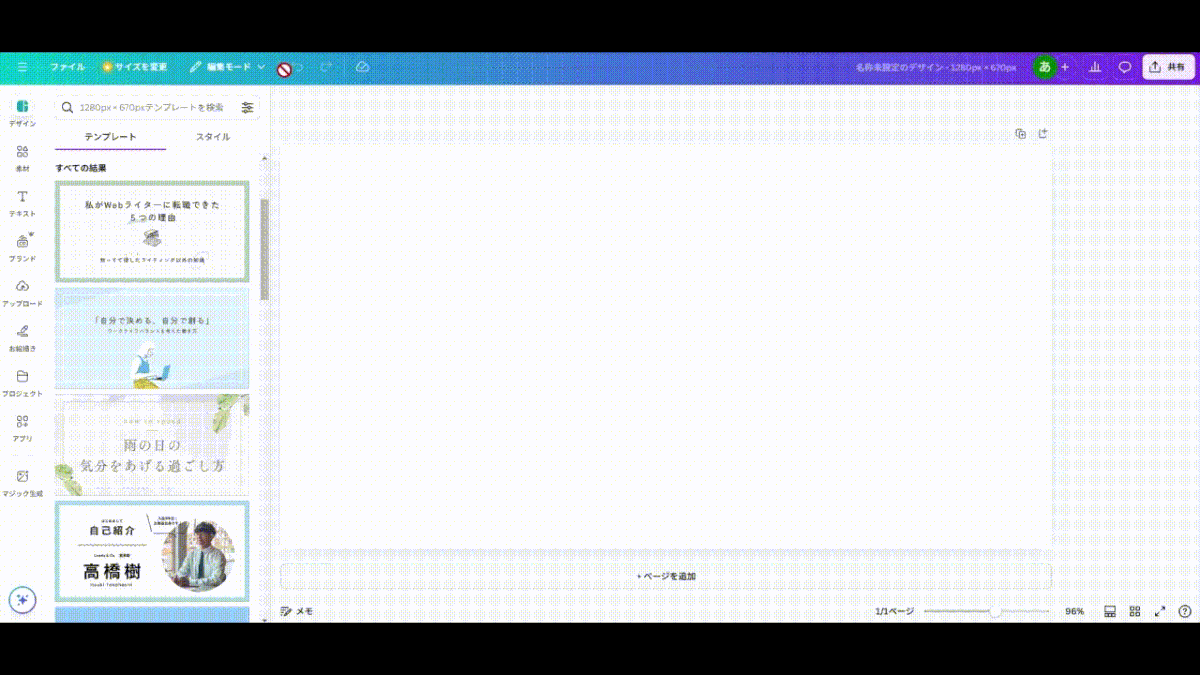
Task: Open the template search filter options
Action: tap(247, 107)
